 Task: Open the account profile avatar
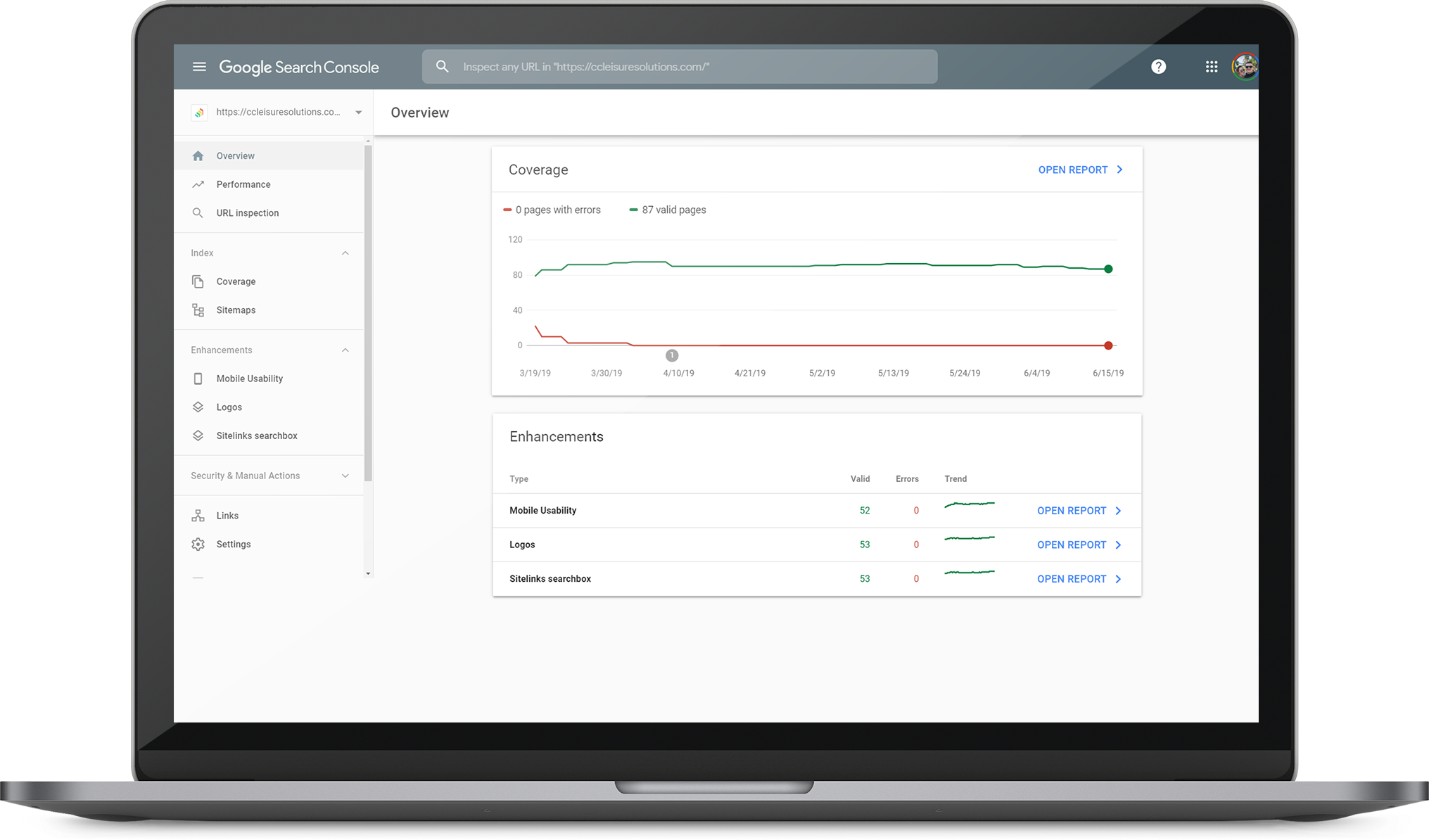(1245, 67)
